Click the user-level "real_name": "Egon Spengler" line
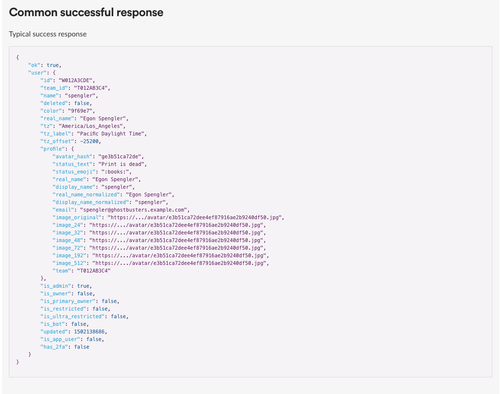This screenshot has width=500, height=394. (x=84, y=118)
